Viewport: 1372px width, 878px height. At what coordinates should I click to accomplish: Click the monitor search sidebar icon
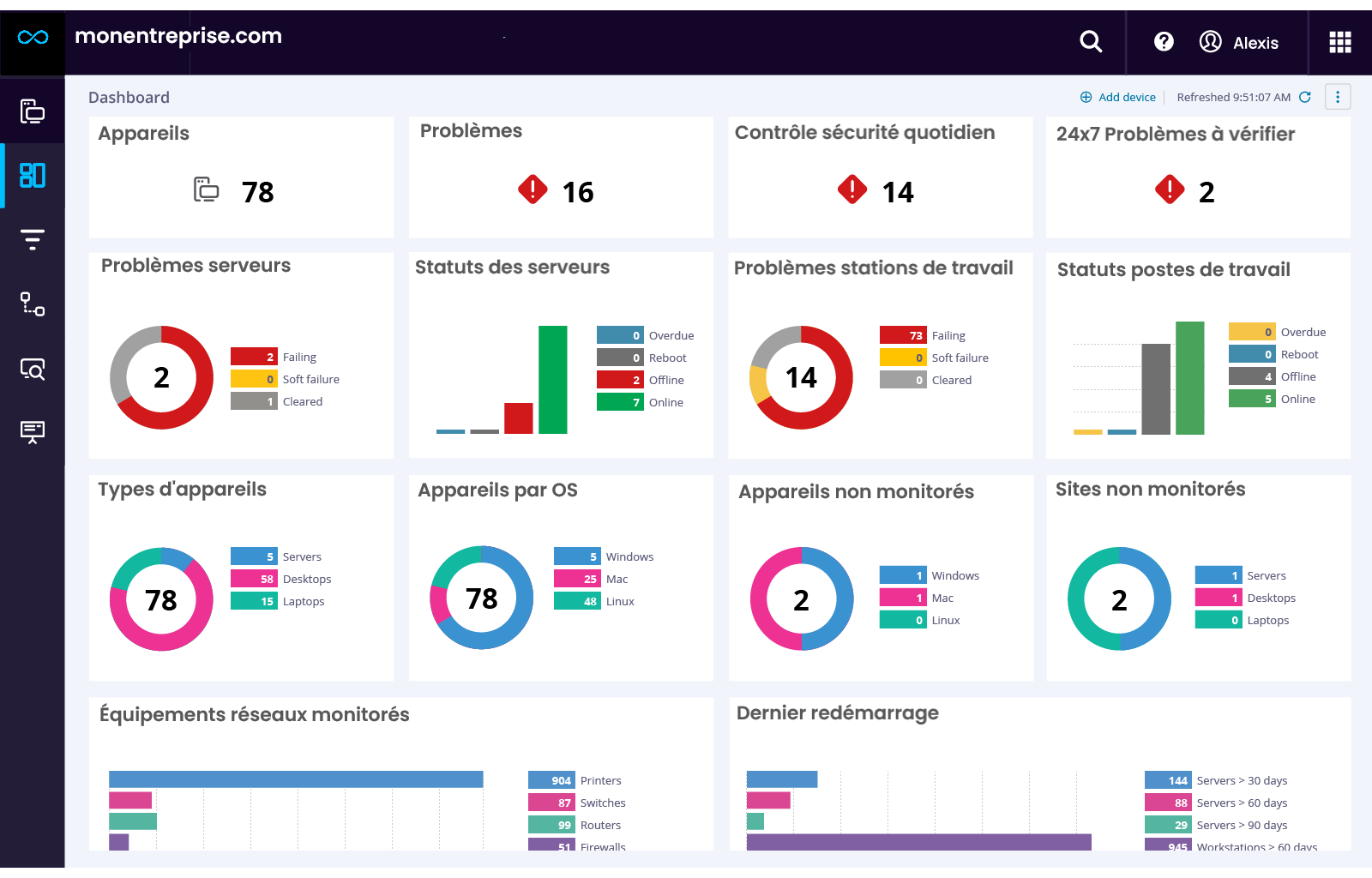[33, 369]
